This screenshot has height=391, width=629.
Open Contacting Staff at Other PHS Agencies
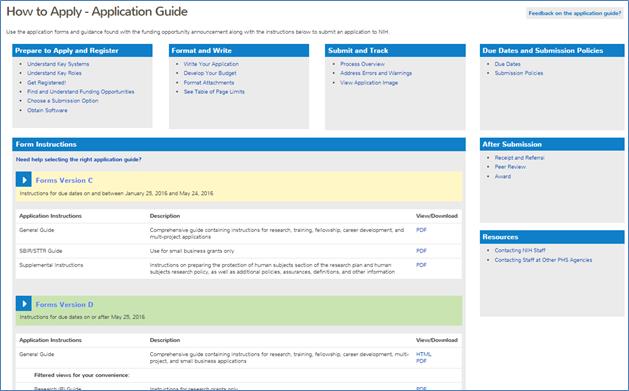point(543,260)
